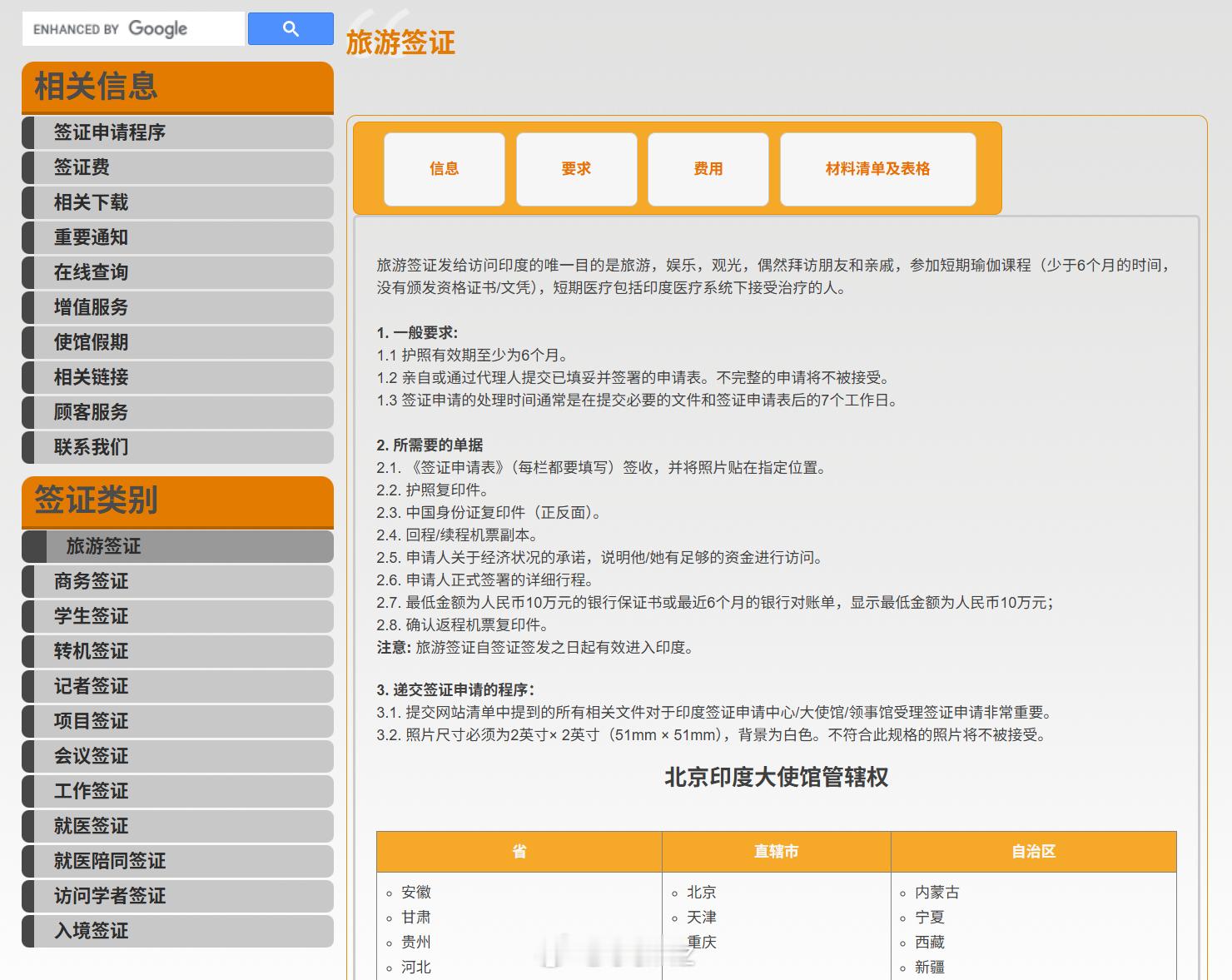Choose 学生签证 in visa categories
Screen dimensions: 1232x980
[177, 616]
